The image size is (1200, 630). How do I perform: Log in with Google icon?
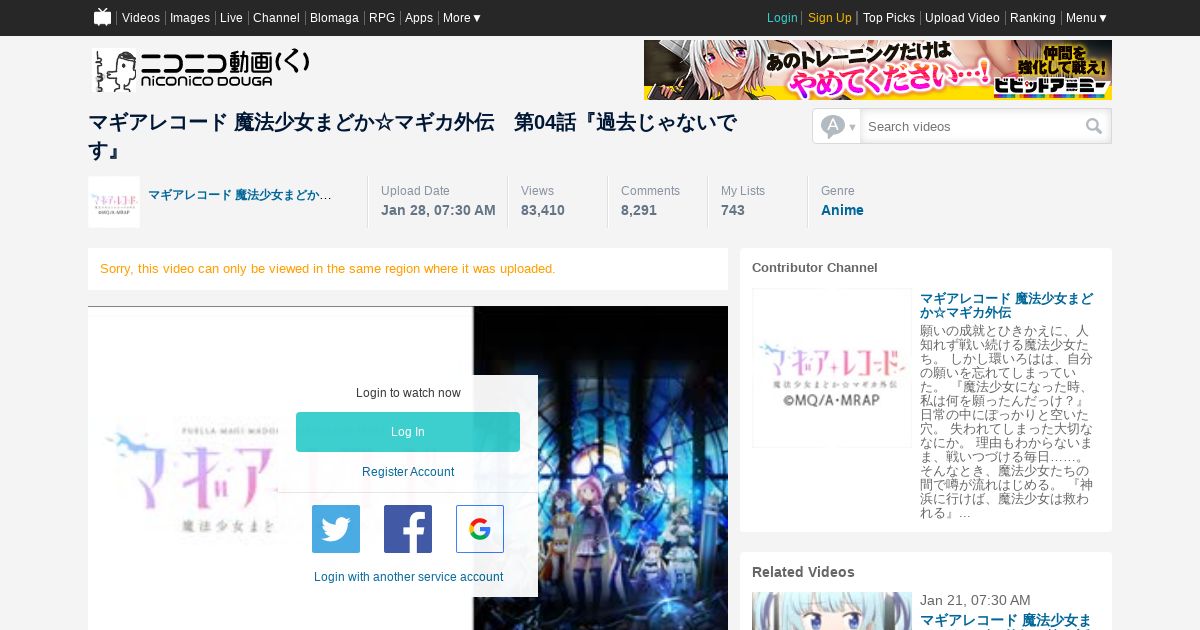(480, 529)
